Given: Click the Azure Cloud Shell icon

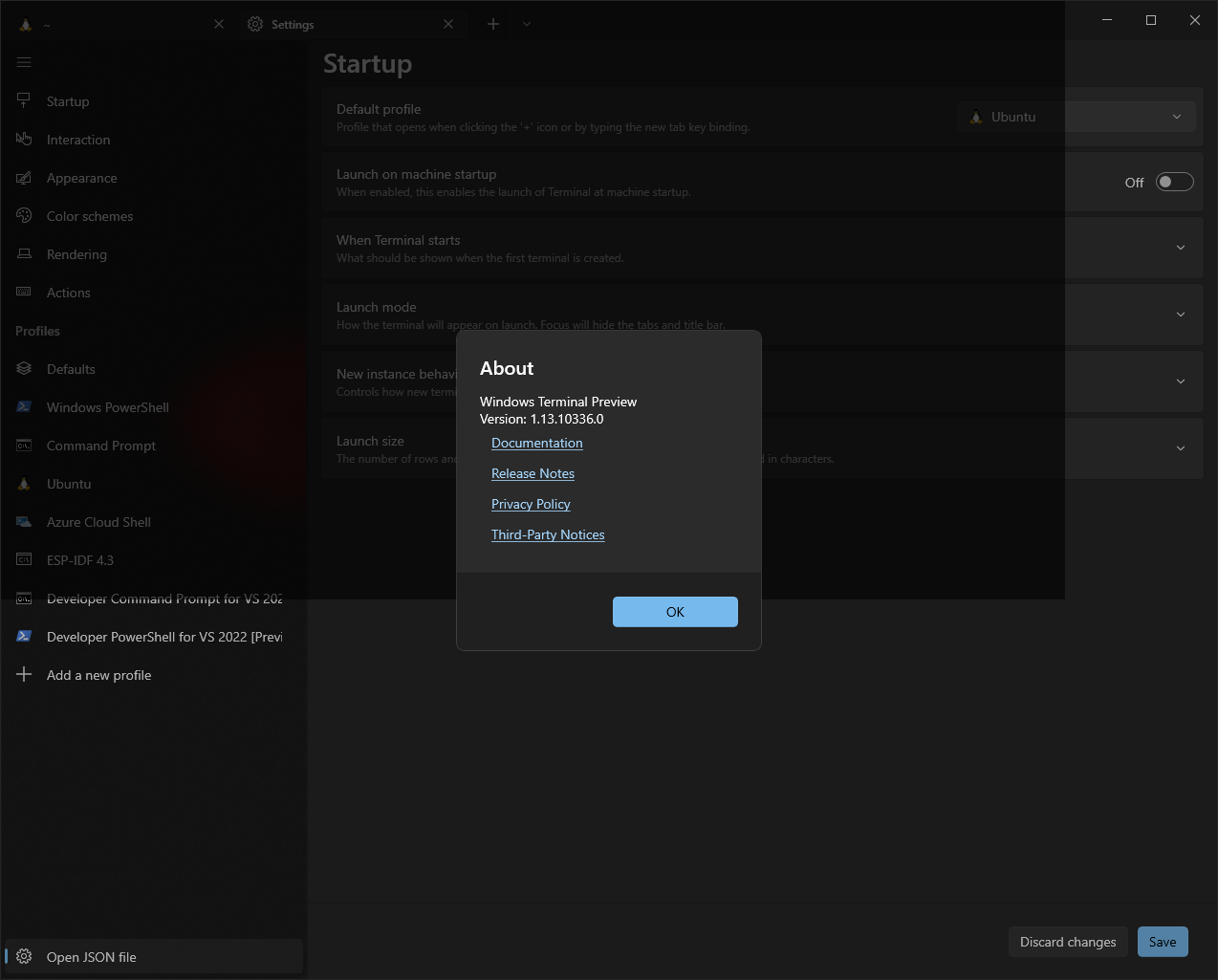Looking at the screenshot, I should click(24, 521).
